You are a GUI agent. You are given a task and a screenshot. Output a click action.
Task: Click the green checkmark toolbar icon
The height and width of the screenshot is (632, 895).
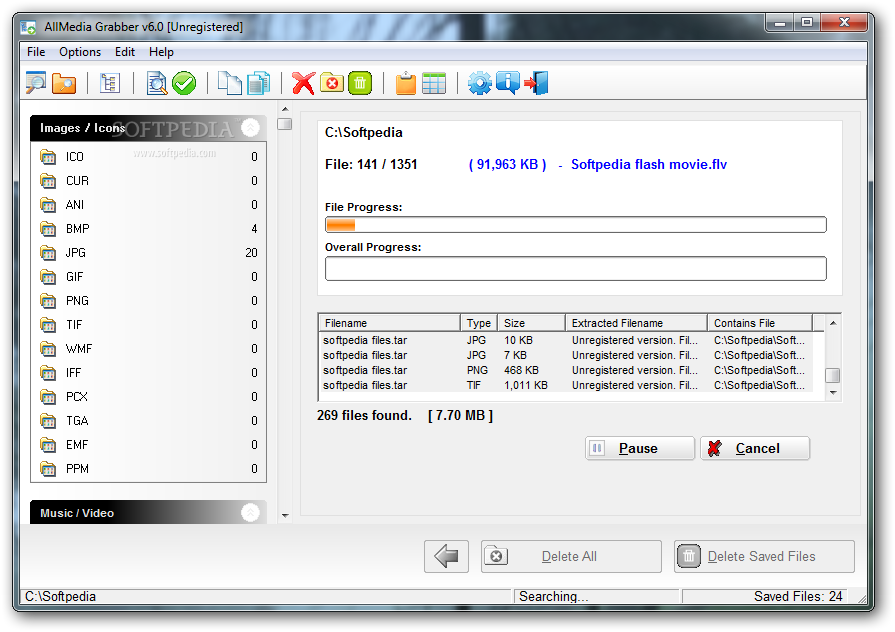(184, 83)
